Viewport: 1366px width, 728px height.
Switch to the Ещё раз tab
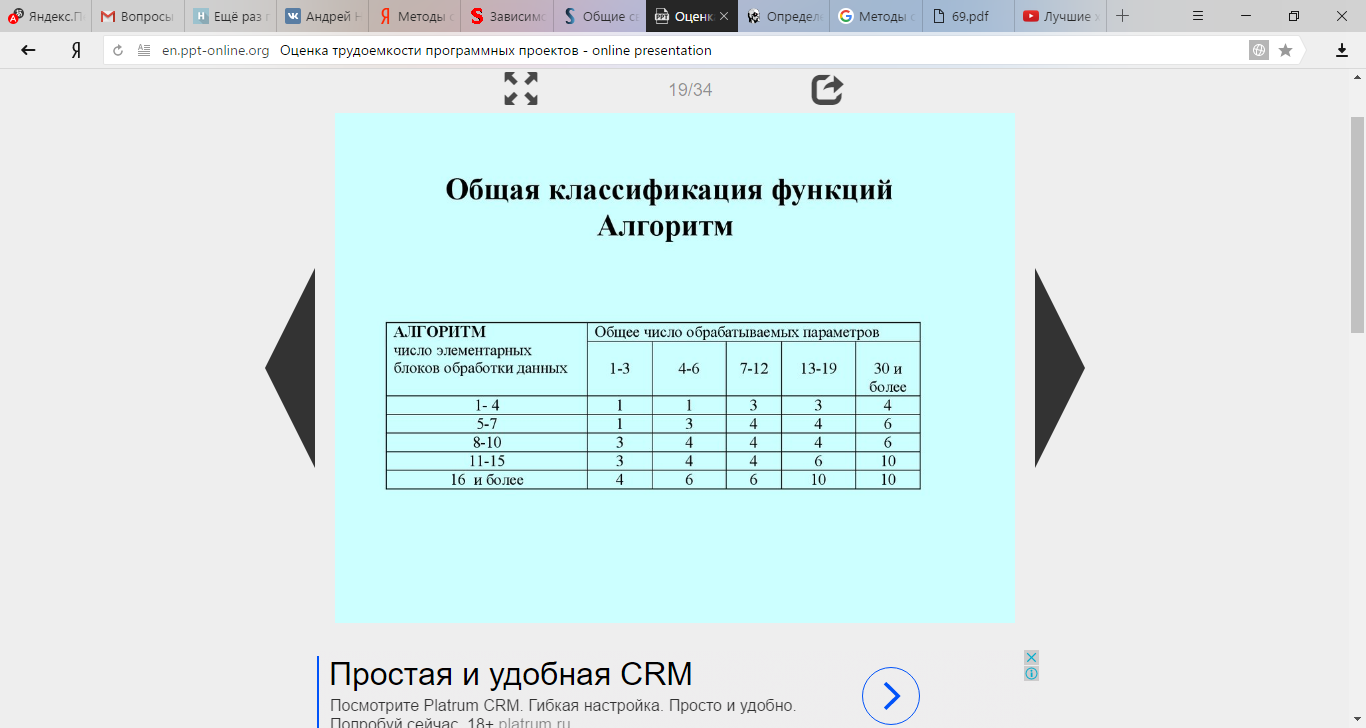tap(231, 16)
